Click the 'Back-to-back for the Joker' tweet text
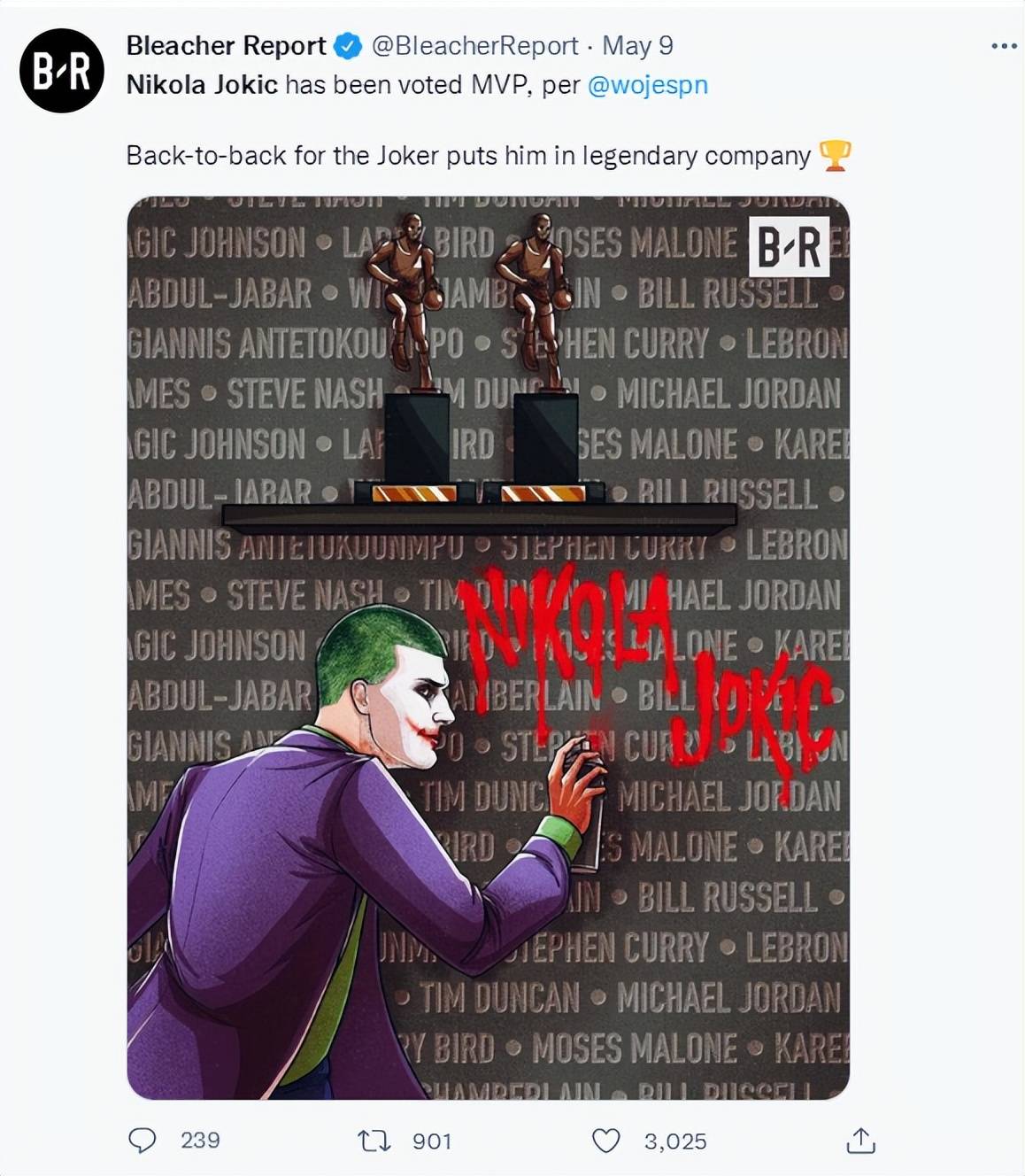The image size is (1025, 1176). [x=468, y=155]
